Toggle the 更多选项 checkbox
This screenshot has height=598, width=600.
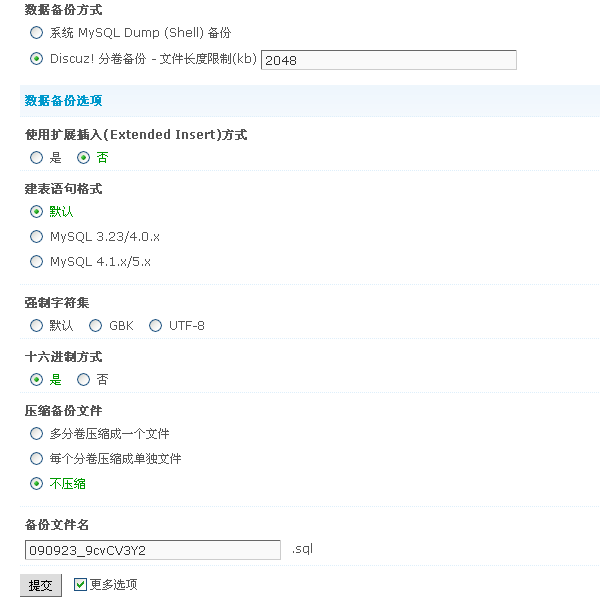coord(81,584)
